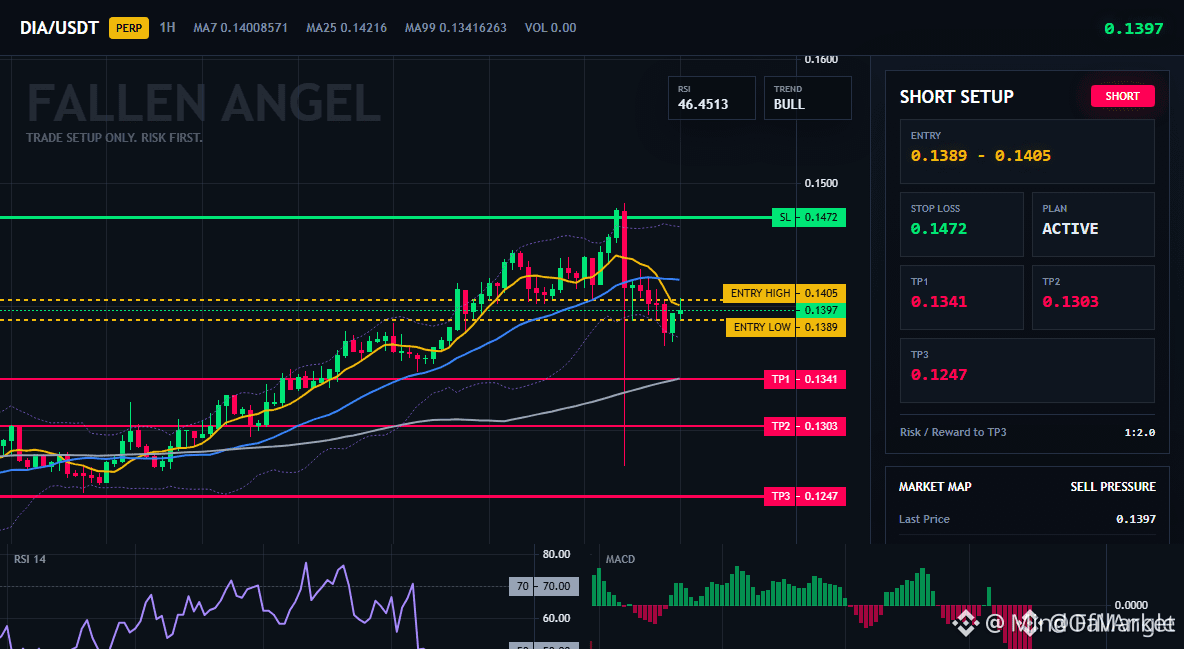The width and height of the screenshot is (1184, 649).
Task: Click the SHORT SETUP heading
Action: point(956,97)
